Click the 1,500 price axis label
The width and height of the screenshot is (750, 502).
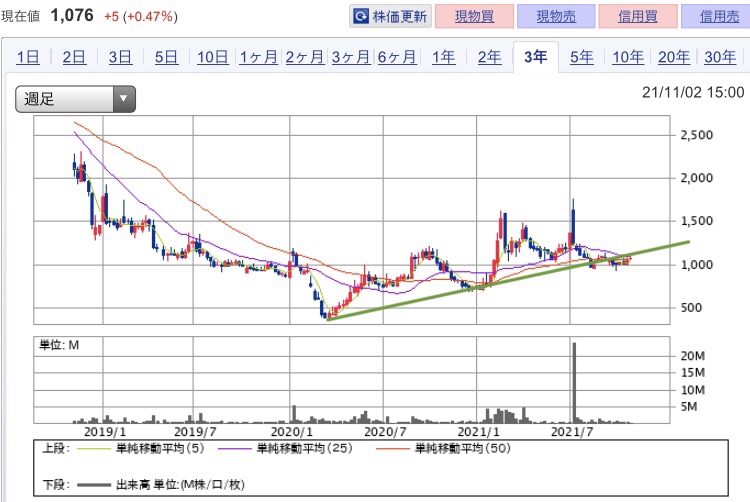tap(697, 221)
